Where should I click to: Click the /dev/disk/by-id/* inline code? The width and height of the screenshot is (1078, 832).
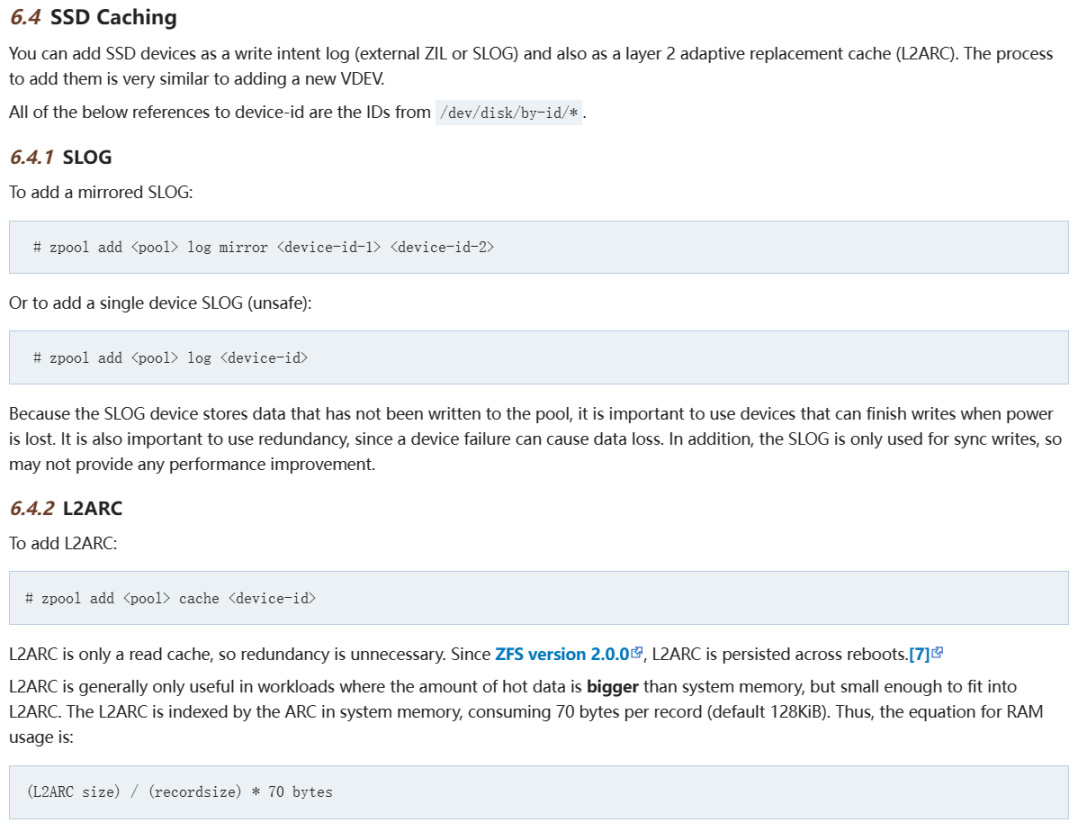509,113
